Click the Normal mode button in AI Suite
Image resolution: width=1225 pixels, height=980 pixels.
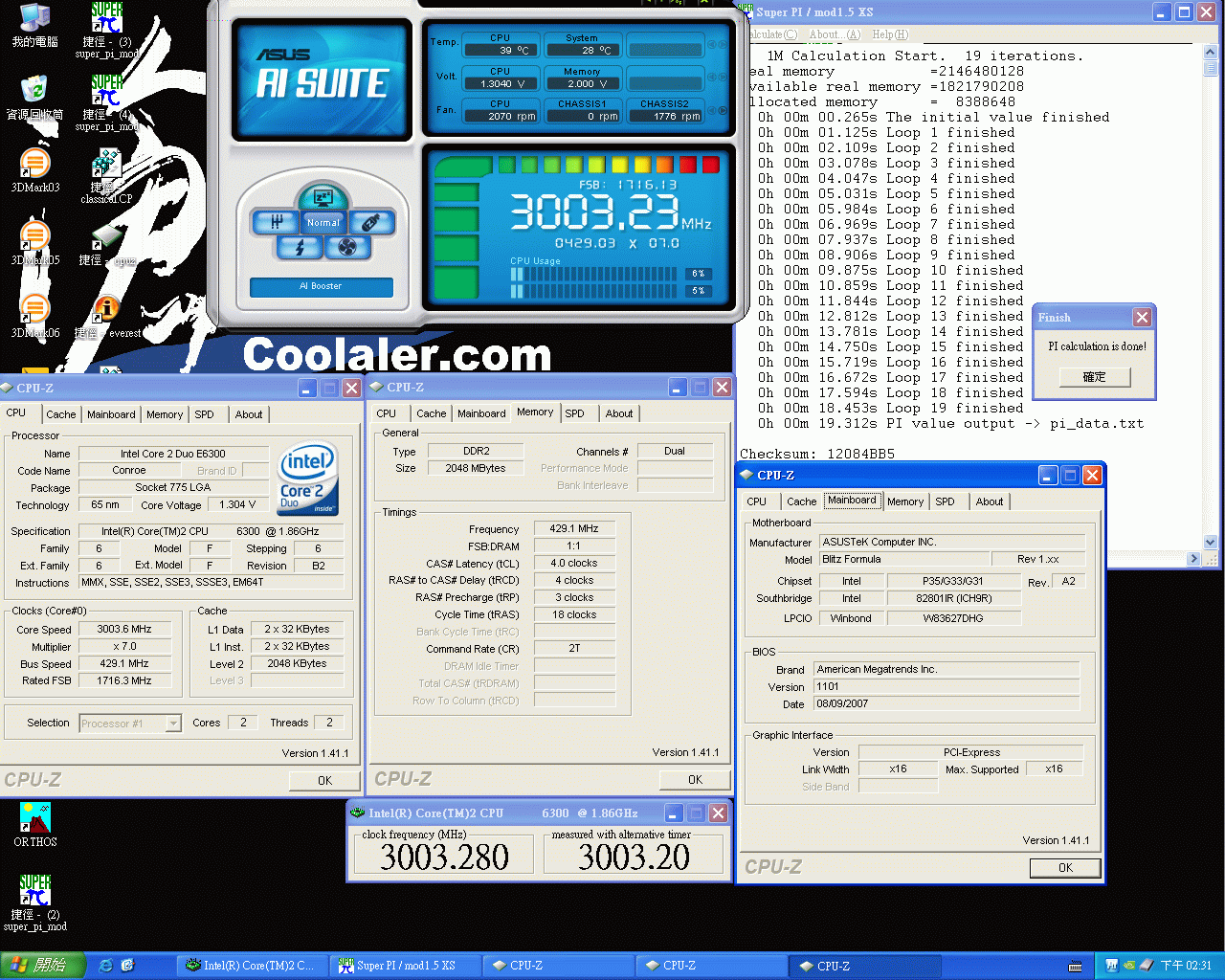click(323, 222)
